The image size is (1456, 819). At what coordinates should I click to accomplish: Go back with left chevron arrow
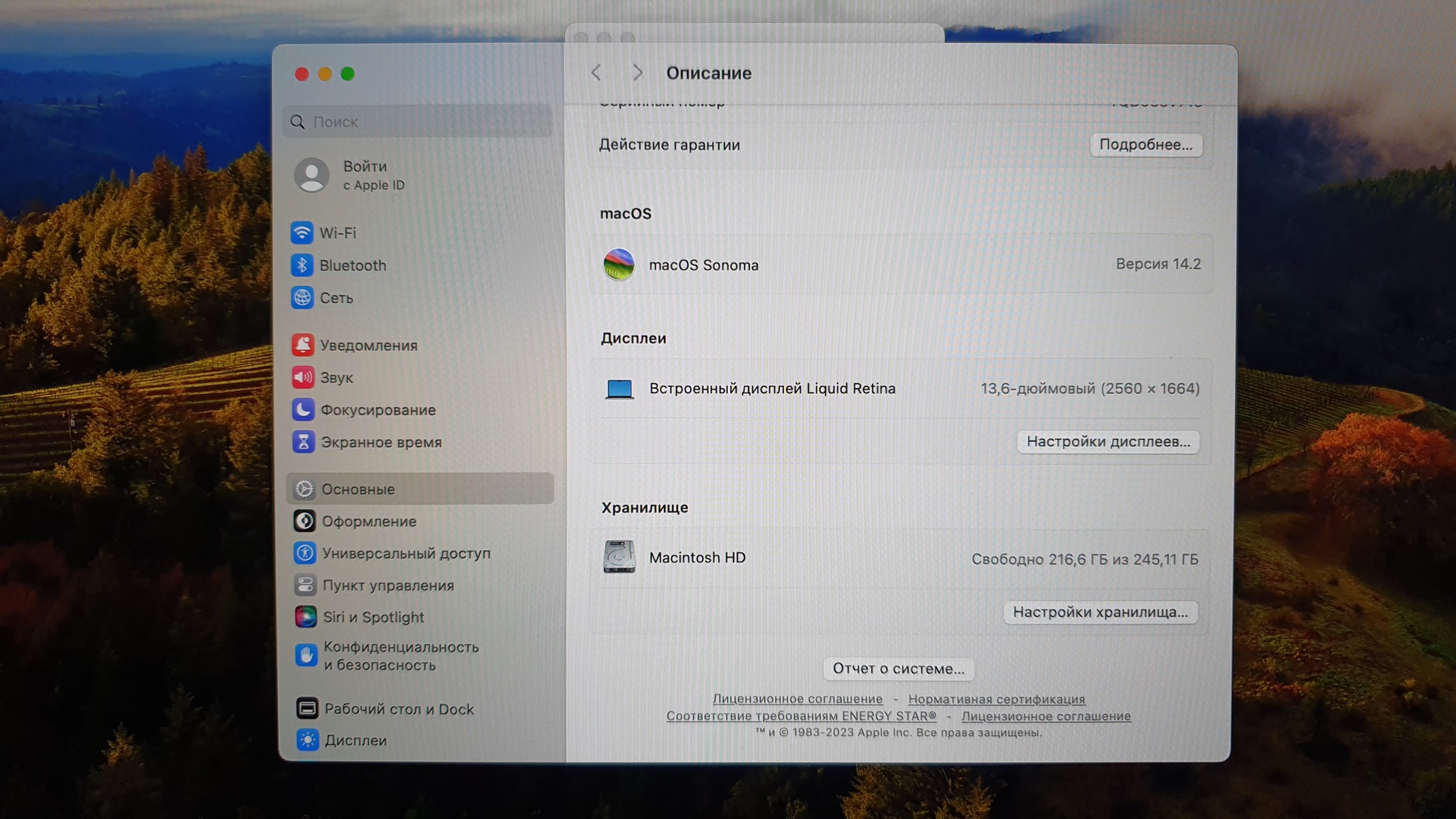[596, 73]
